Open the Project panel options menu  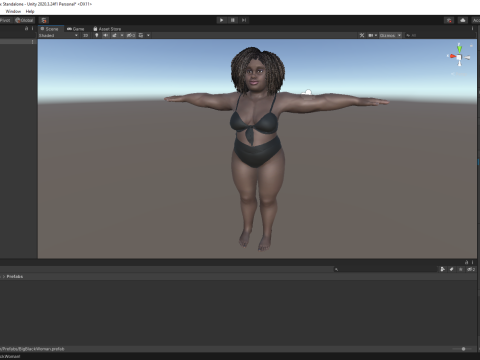point(472,262)
